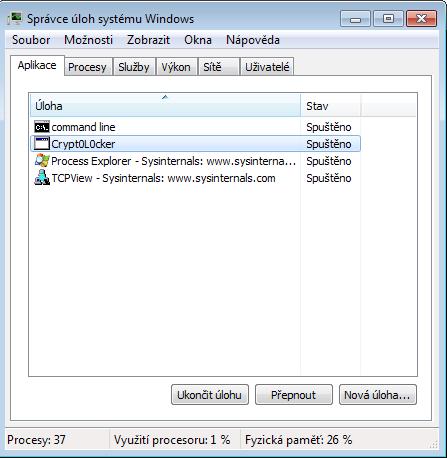Click the Ukončit úlohu button
Viewport: 447px width, 458px height.
(210, 395)
